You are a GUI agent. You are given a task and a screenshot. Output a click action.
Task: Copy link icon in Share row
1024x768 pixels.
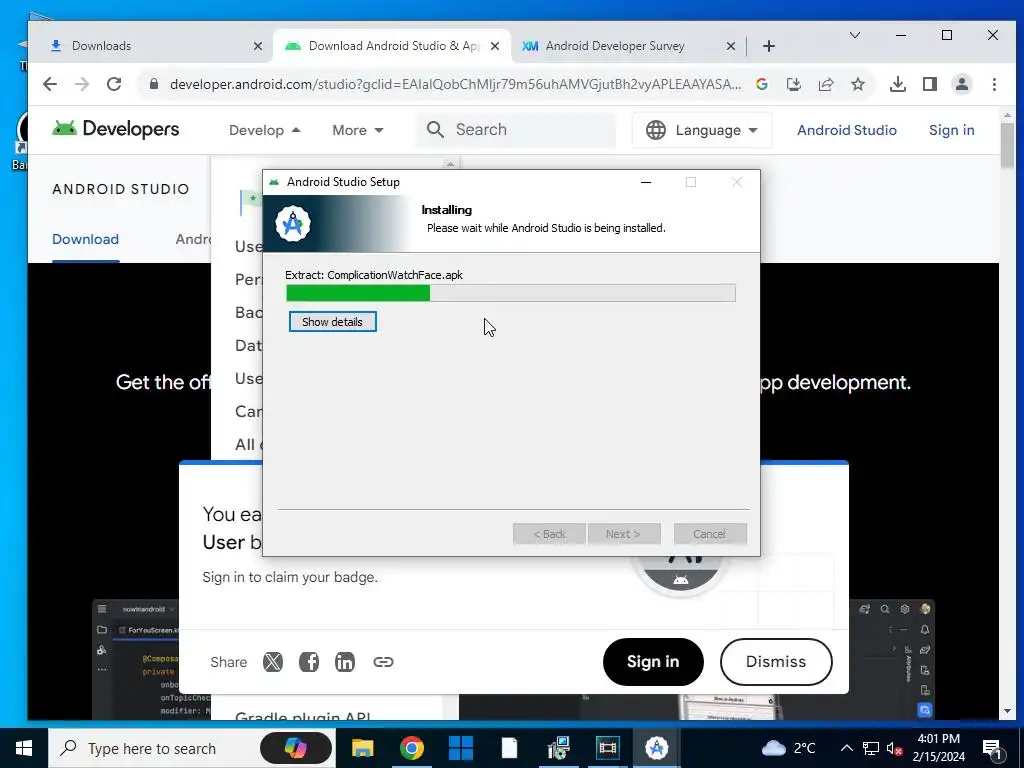[383, 662]
